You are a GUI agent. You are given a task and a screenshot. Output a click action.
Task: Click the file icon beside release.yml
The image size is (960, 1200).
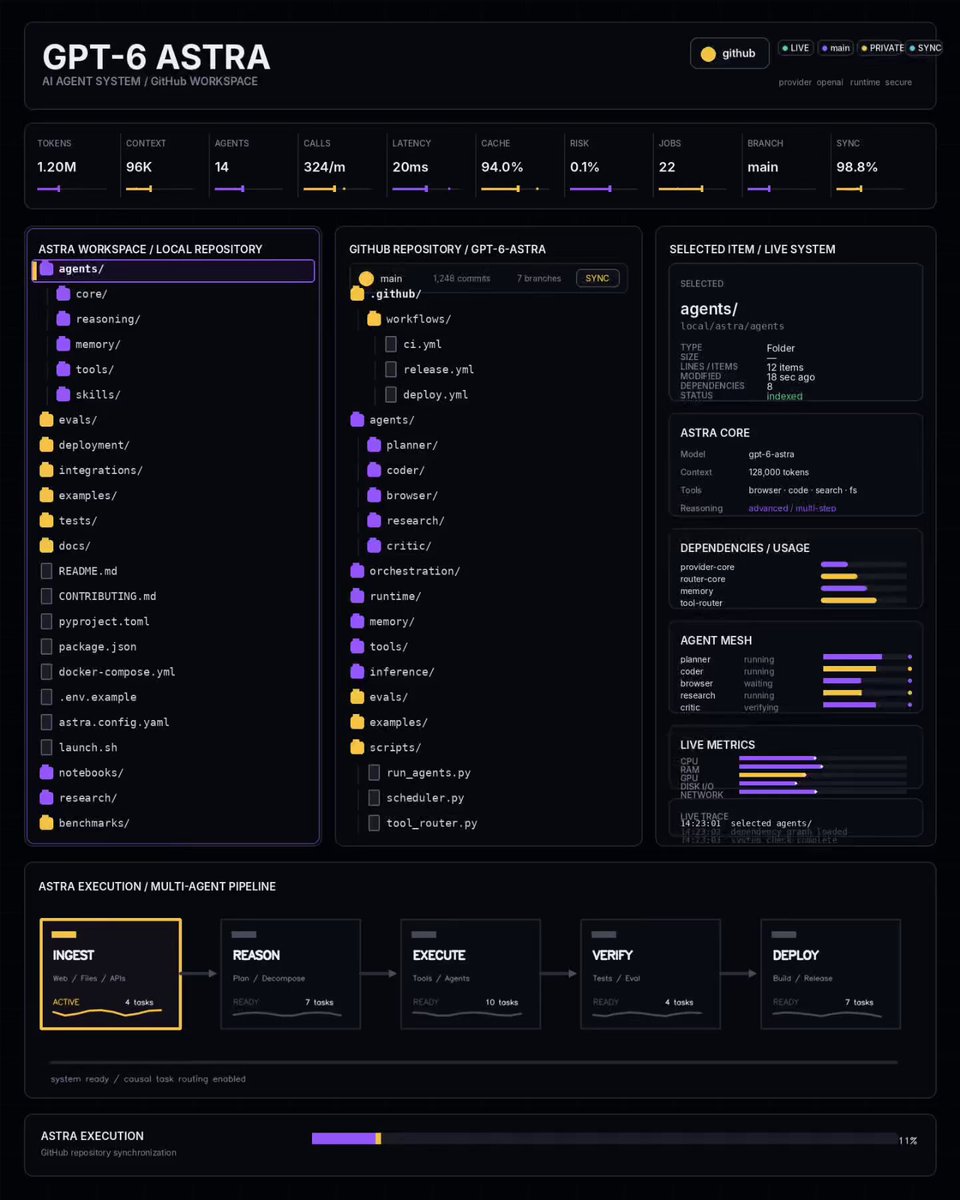point(391,369)
